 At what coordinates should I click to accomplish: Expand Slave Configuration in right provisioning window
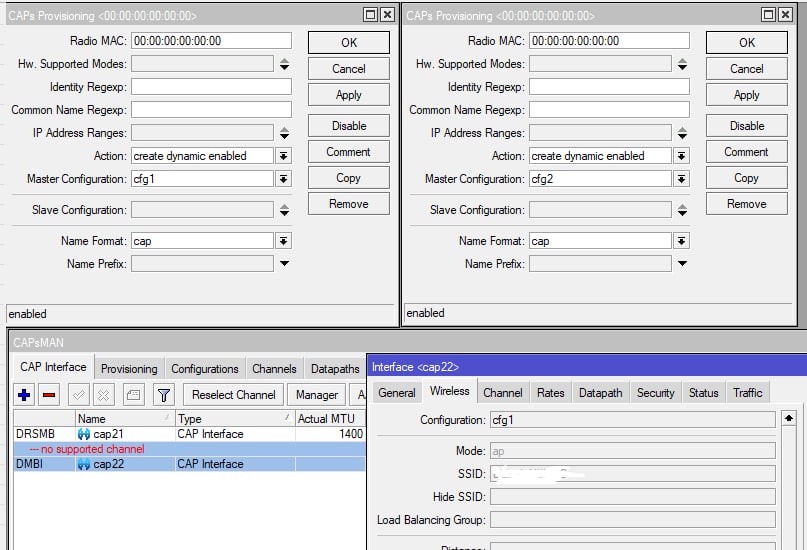(682, 210)
